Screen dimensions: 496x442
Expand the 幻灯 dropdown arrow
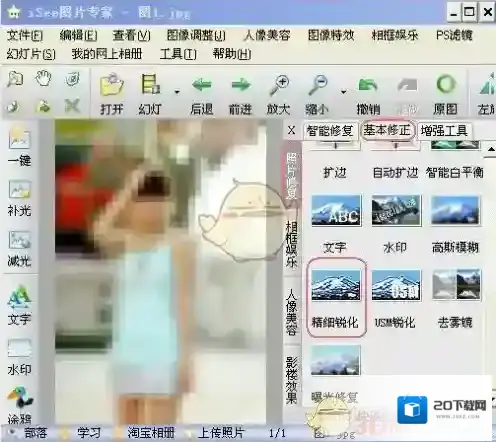pos(177,92)
